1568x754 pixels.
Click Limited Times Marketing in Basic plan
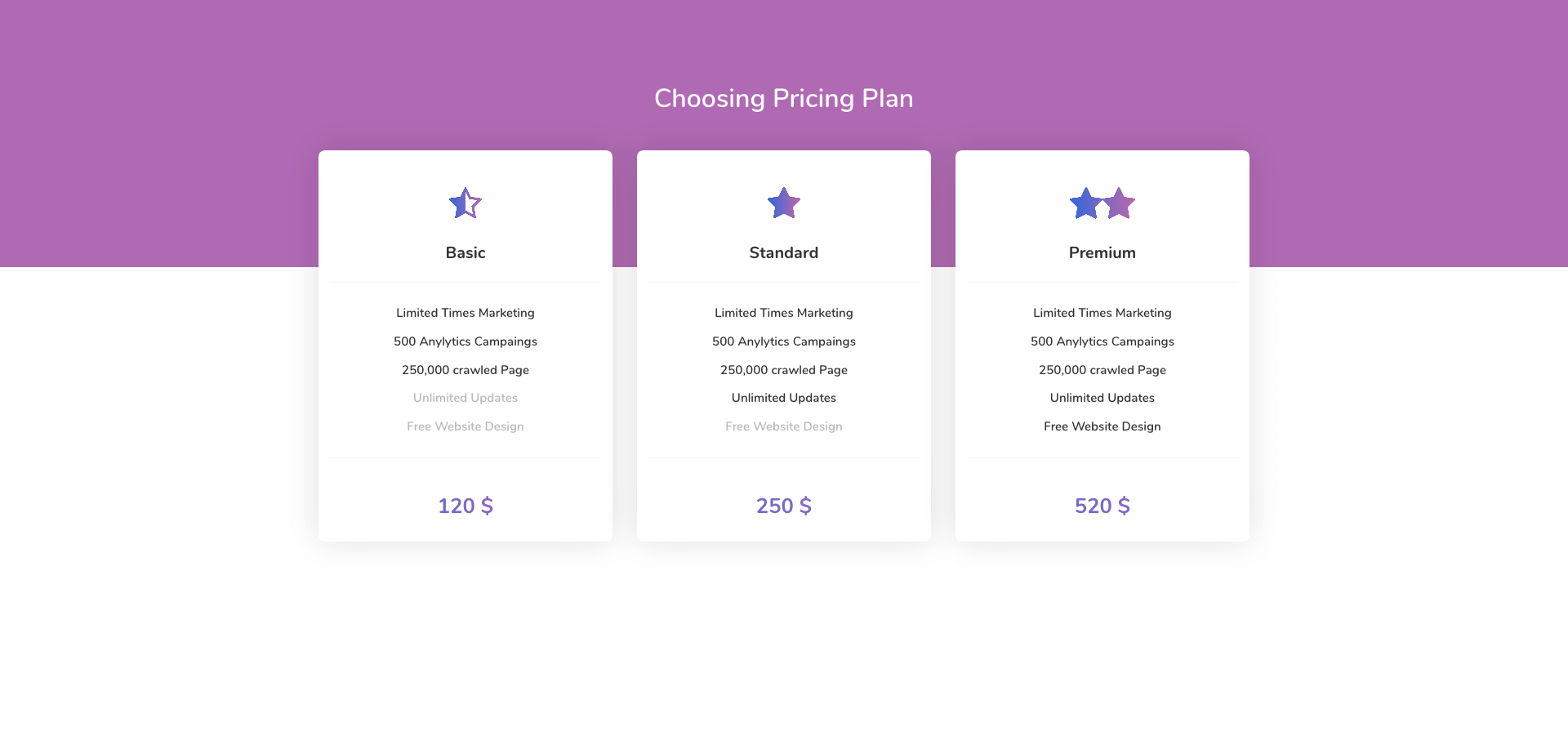465,313
